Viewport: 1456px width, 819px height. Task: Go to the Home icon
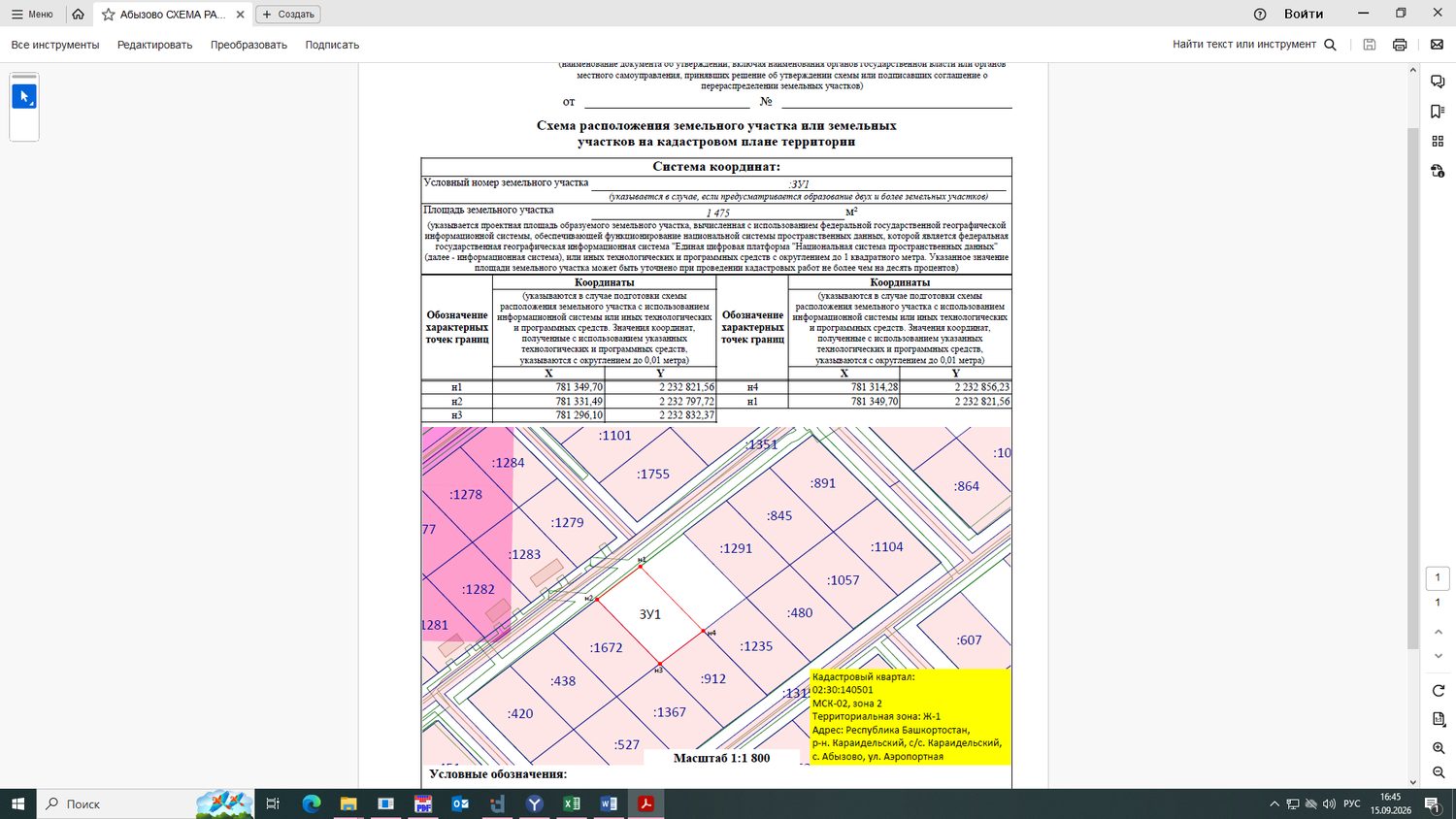78,15
